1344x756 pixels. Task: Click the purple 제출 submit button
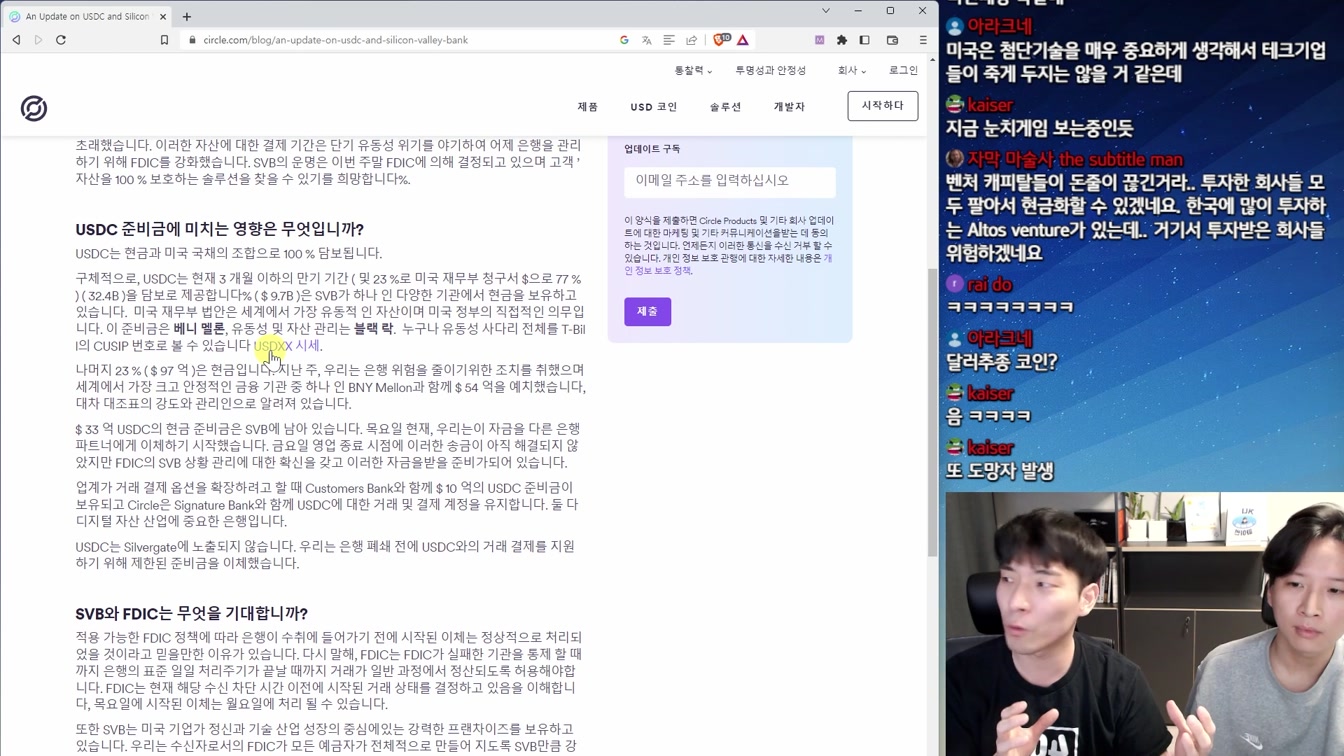point(648,311)
